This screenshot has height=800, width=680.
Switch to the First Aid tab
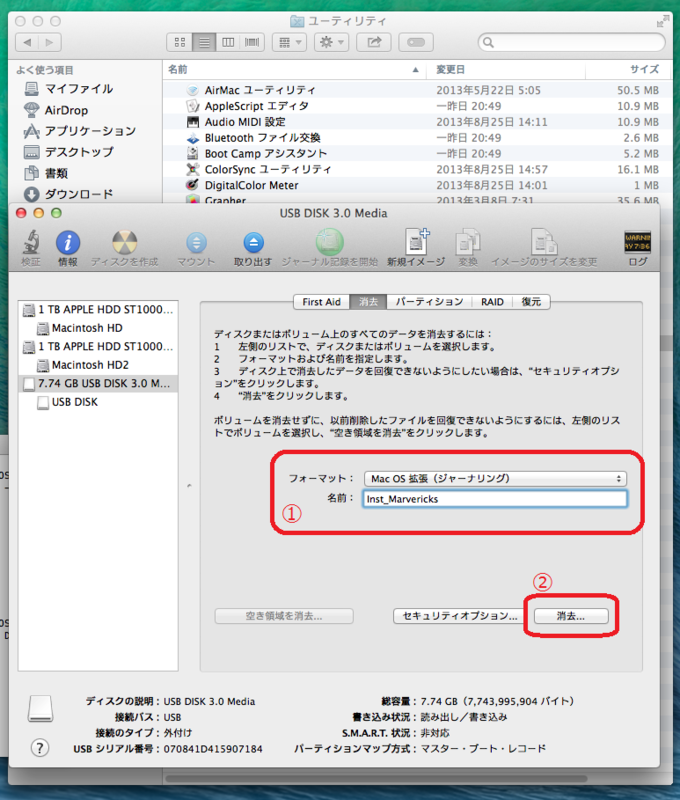click(321, 302)
